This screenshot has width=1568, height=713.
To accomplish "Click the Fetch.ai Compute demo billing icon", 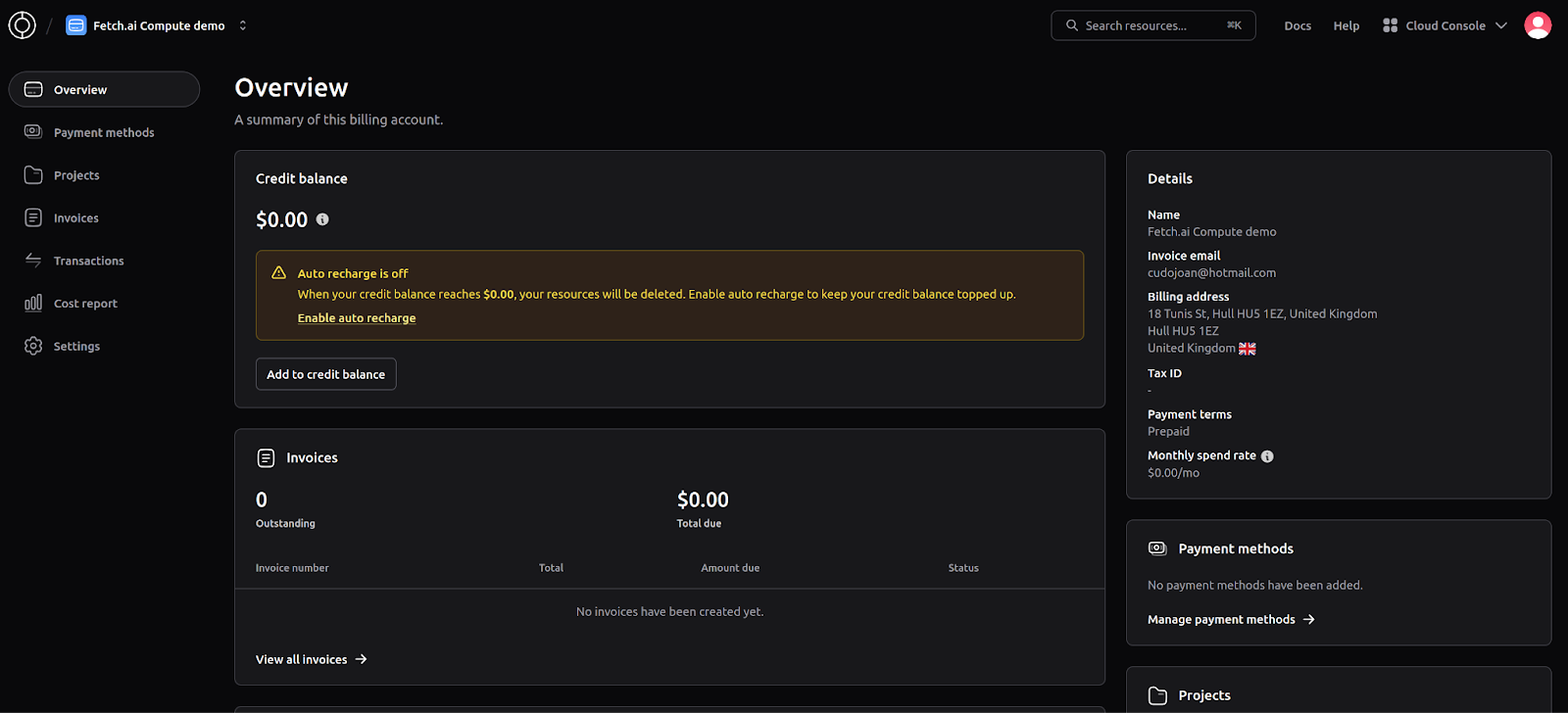I will pyautogui.click(x=76, y=25).
